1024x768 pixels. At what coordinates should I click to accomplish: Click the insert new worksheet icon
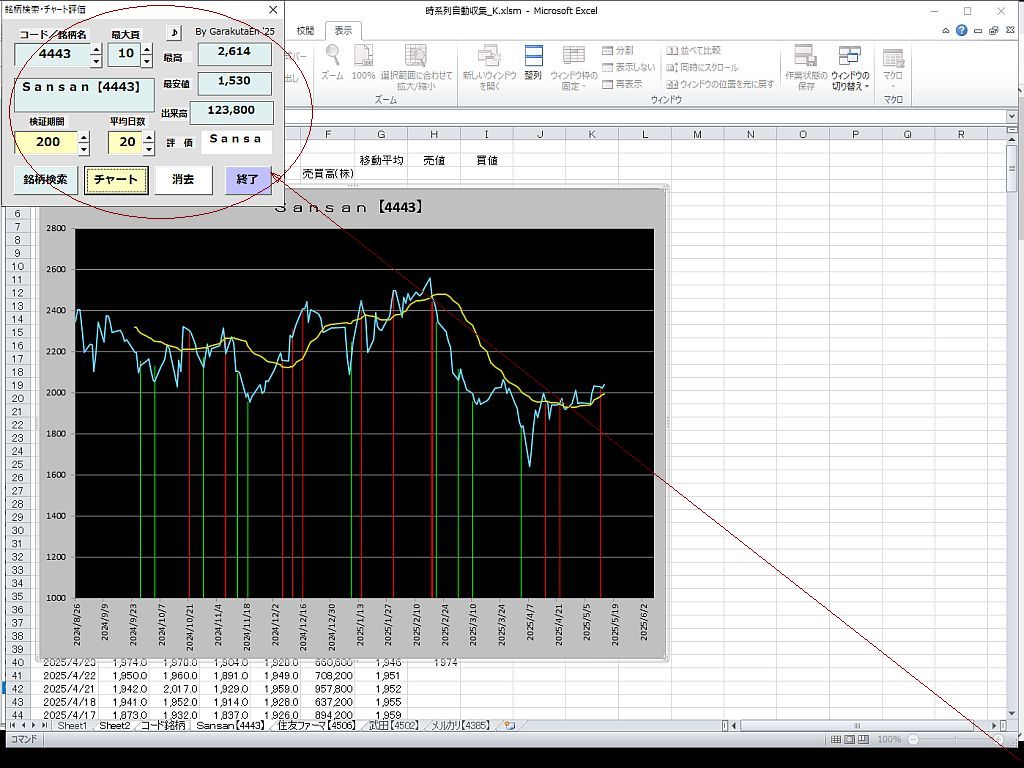[x=510, y=726]
